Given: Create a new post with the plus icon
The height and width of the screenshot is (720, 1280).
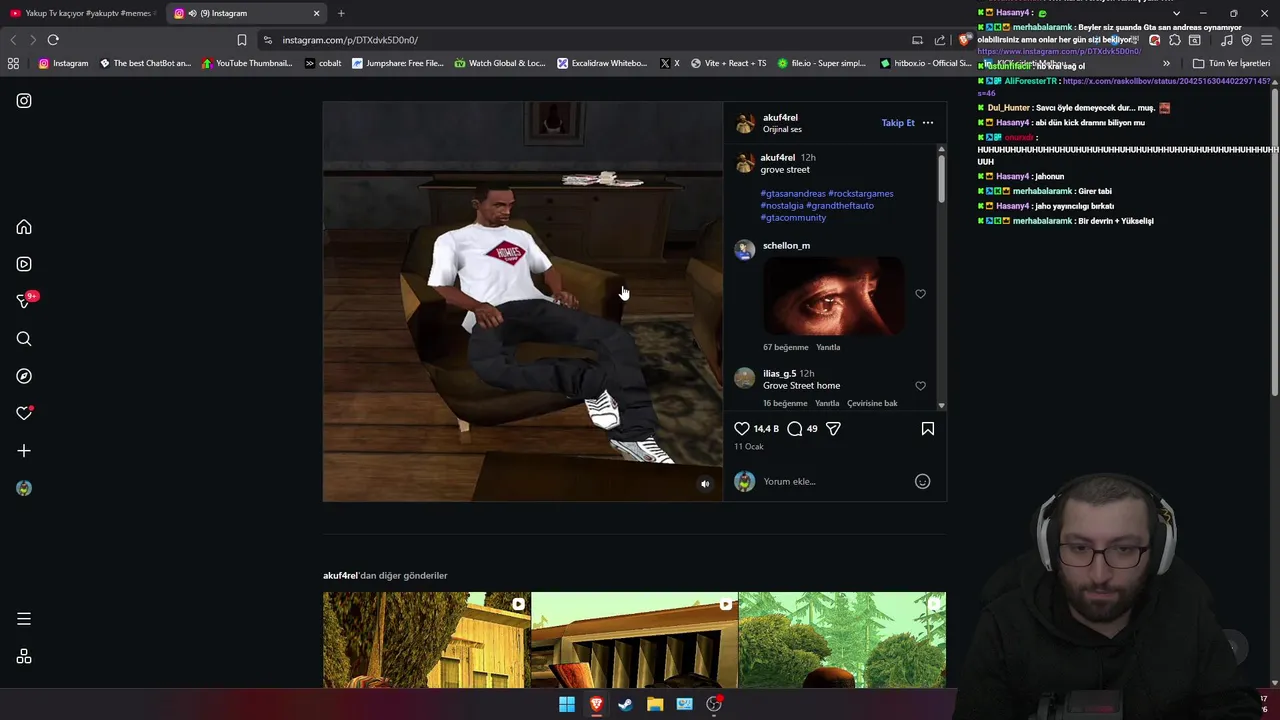Looking at the screenshot, I should [x=24, y=451].
